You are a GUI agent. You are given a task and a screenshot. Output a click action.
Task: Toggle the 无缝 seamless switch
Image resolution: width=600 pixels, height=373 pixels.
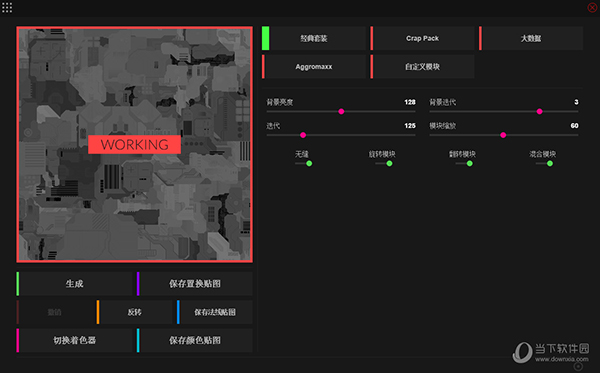point(304,163)
